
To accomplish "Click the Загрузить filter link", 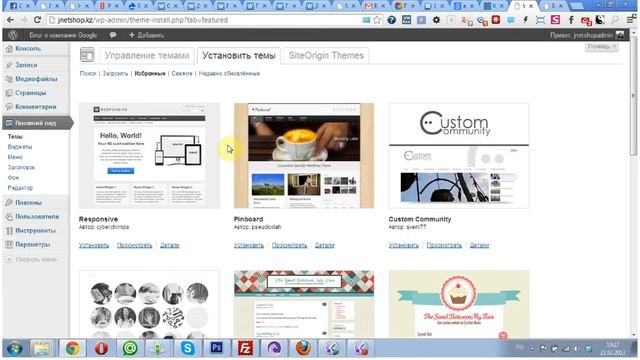I will (116, 73).
